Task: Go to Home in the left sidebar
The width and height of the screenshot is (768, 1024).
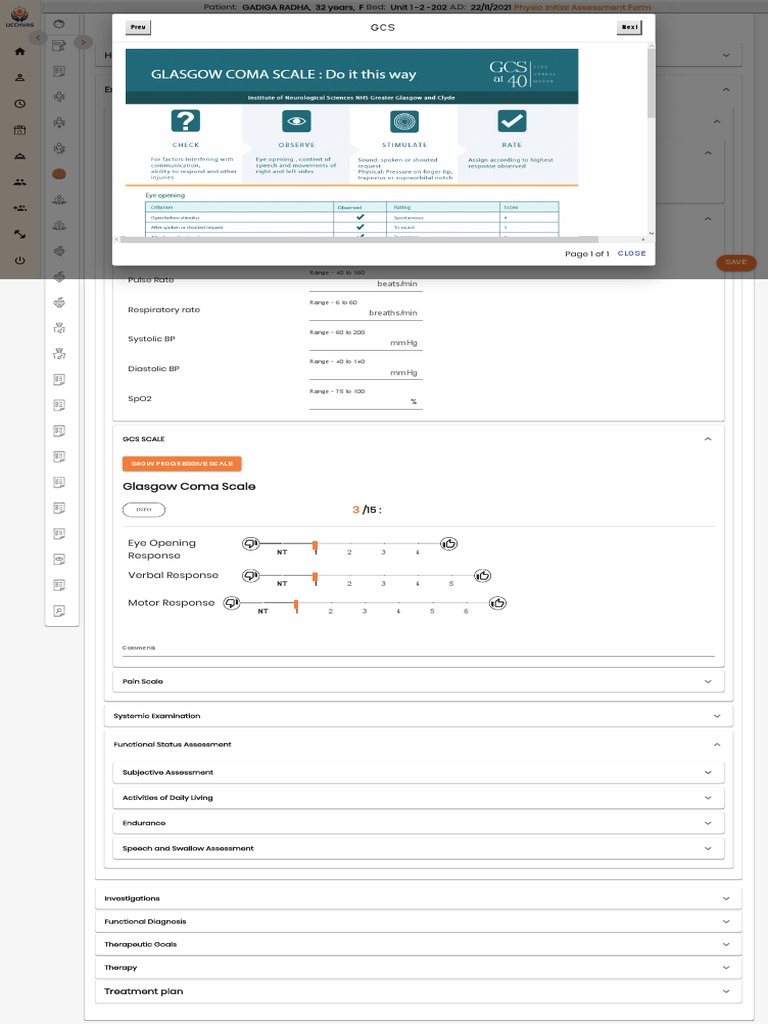Action: (20, 52)
